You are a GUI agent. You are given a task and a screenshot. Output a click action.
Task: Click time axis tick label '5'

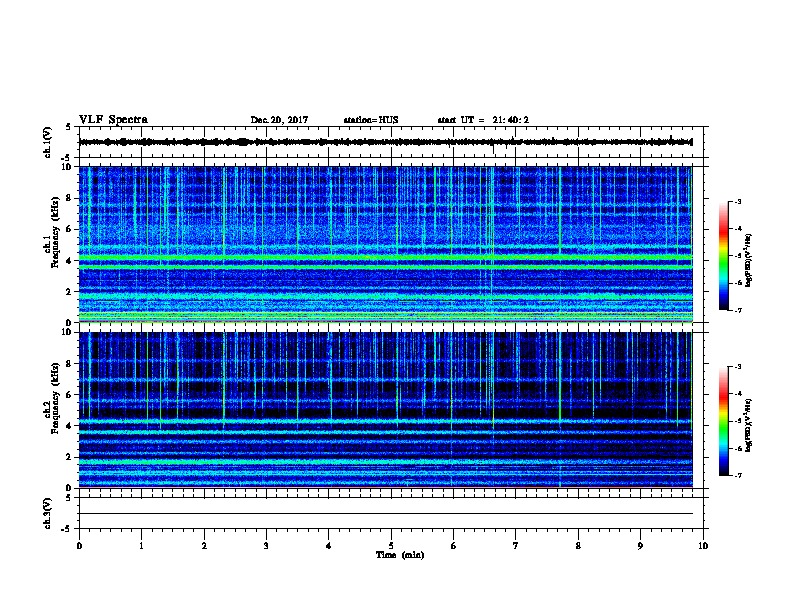[391, 546]
